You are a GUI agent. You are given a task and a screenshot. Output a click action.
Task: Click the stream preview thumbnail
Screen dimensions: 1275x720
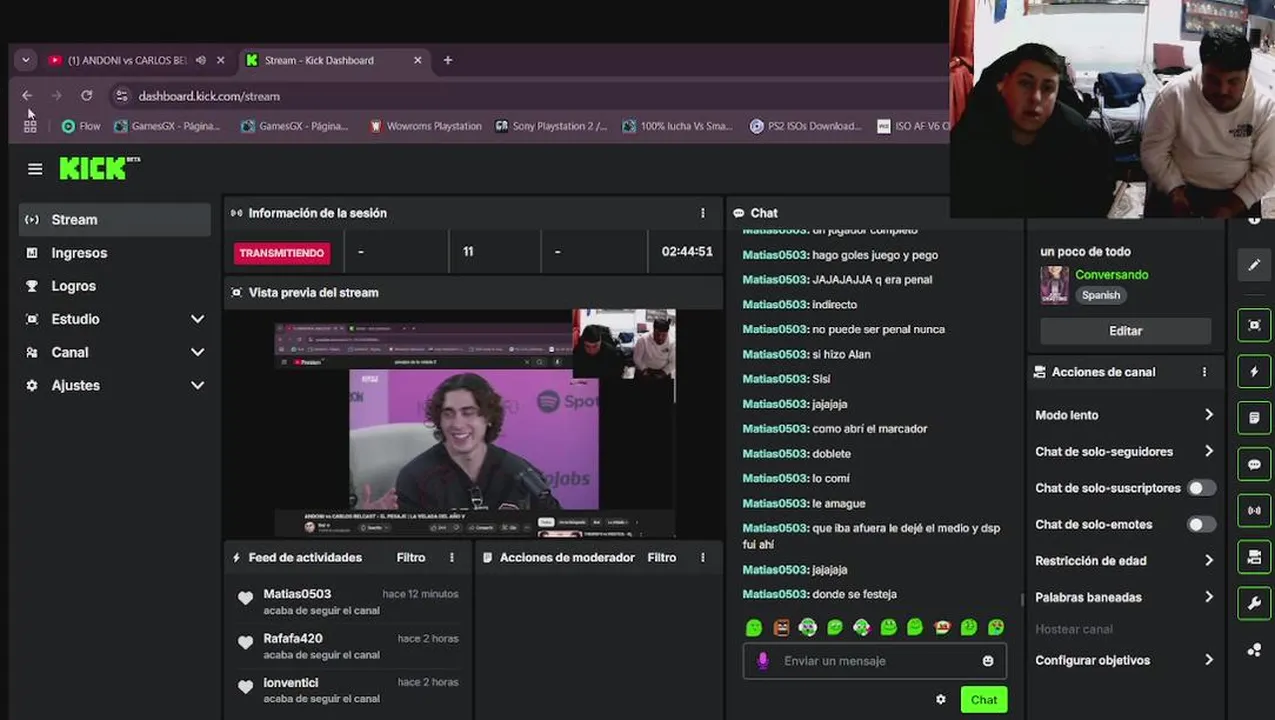[x=475, y=423]
